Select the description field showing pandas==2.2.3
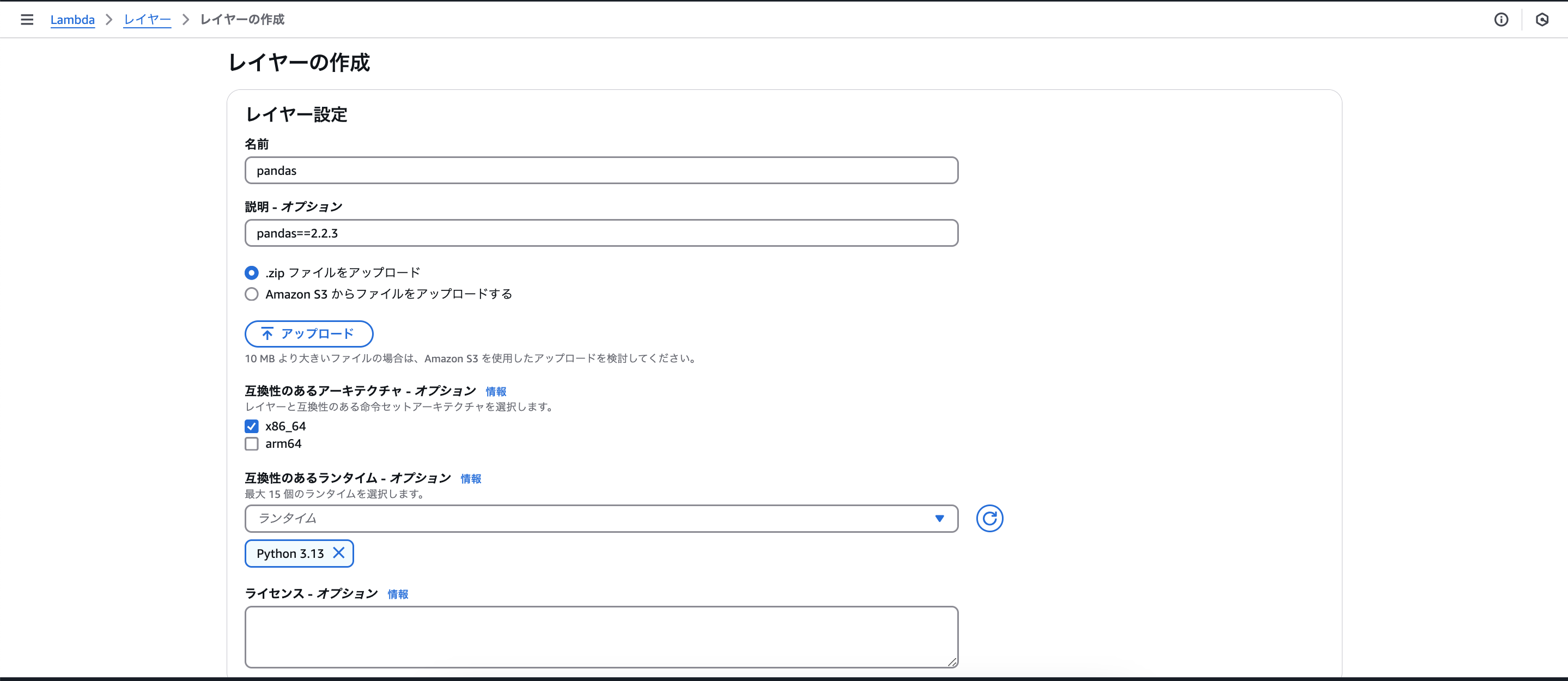This screenshot has height=681, width=1568. pos(601,233)
